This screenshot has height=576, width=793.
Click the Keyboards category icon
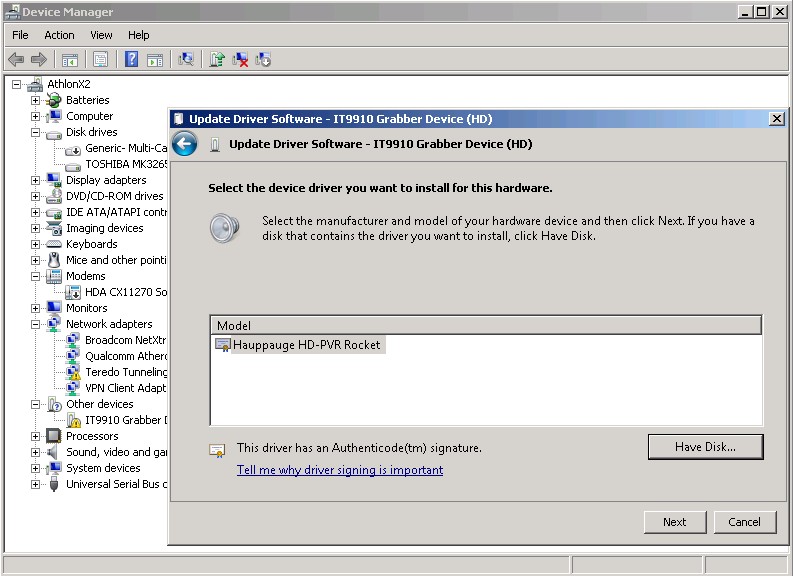(x=54, y=244)
